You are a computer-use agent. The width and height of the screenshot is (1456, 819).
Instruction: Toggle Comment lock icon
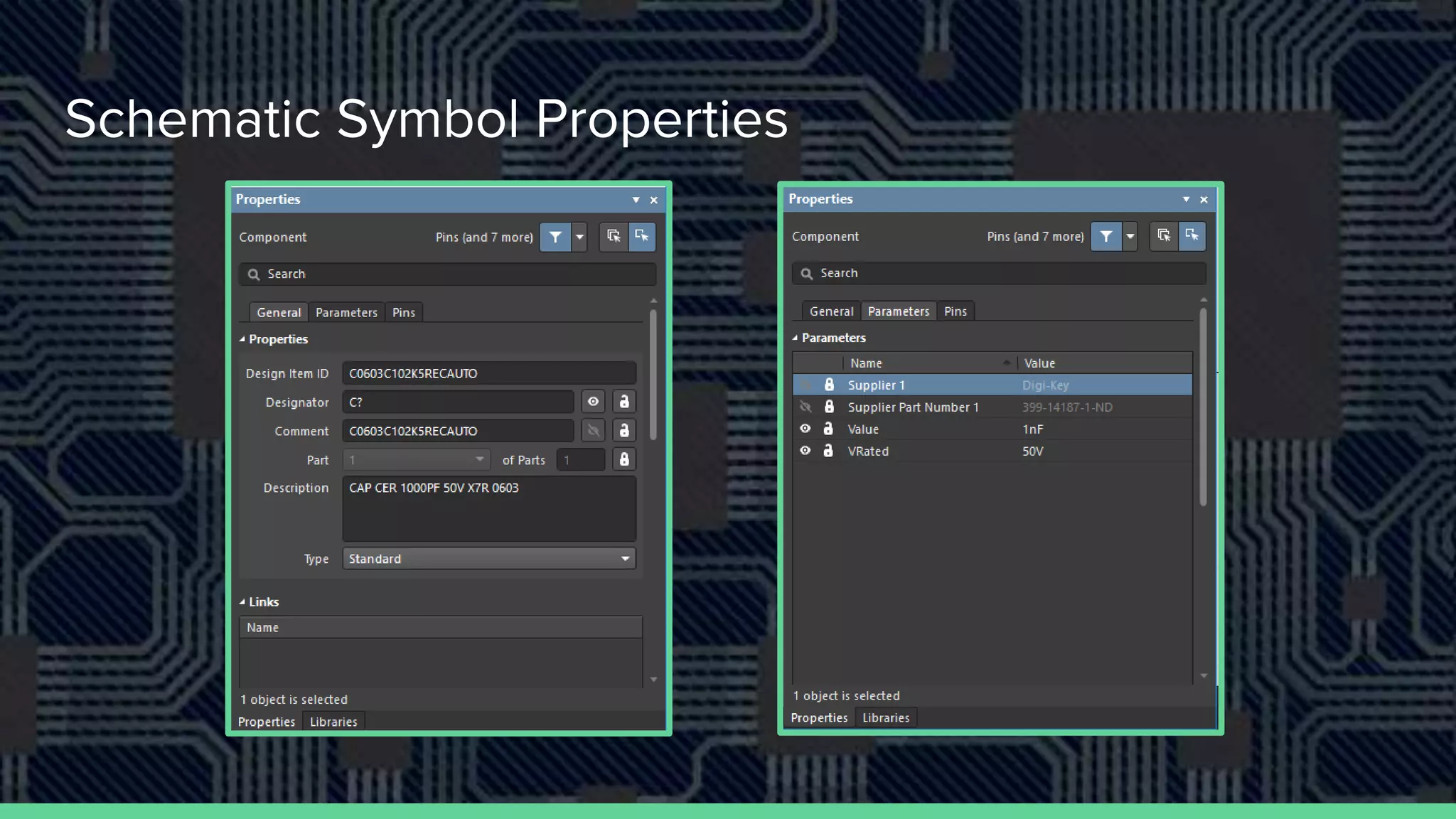pos(624,431)
